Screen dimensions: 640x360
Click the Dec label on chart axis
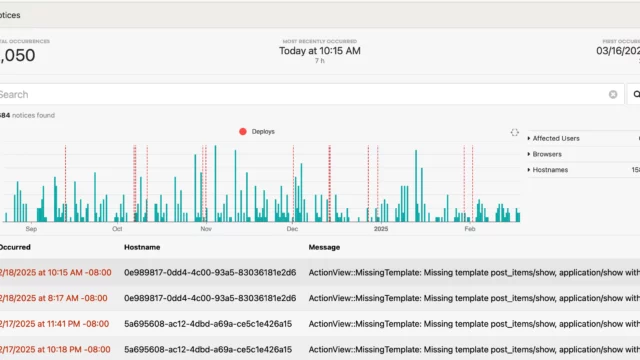click(x=292, y=229)
